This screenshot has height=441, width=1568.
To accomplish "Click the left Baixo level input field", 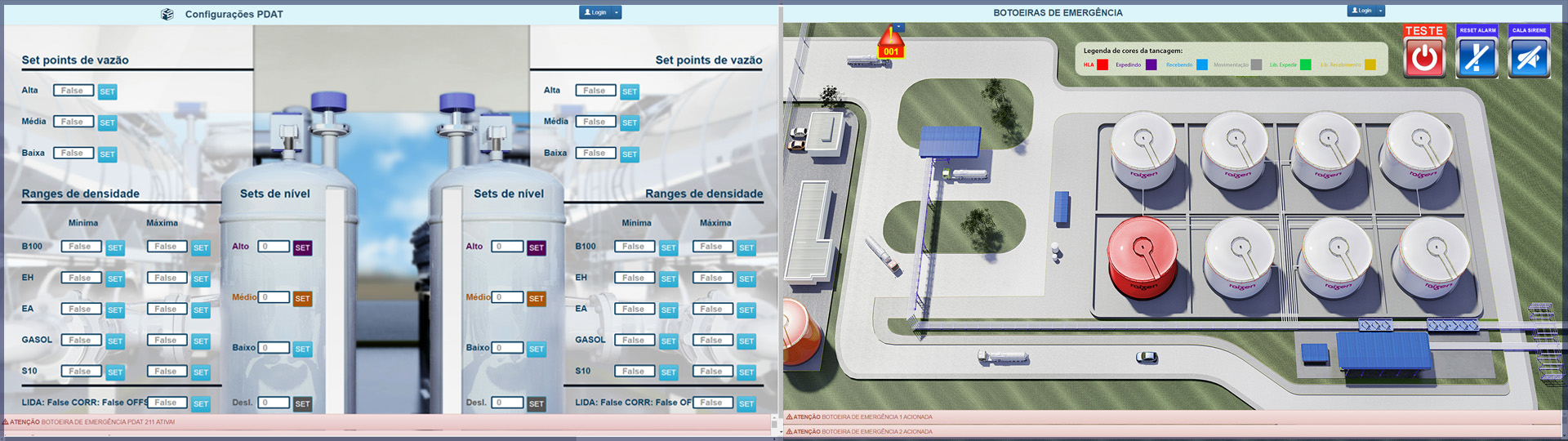I will pos(274,348).
